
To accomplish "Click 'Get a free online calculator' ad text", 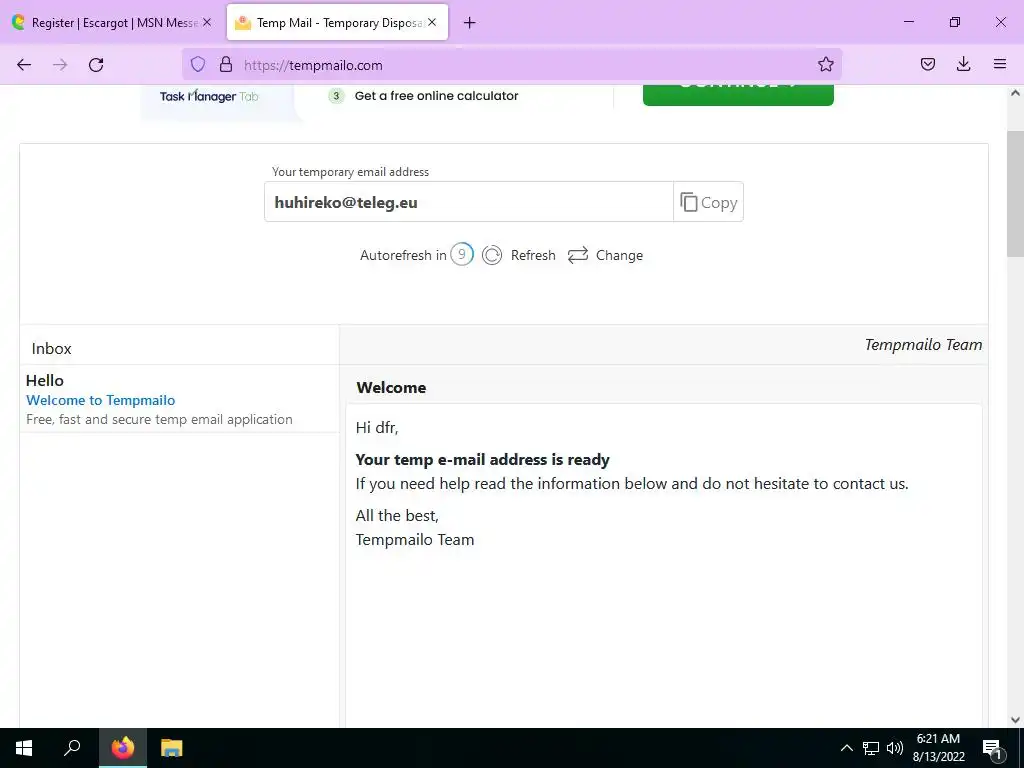I will 436,96.
